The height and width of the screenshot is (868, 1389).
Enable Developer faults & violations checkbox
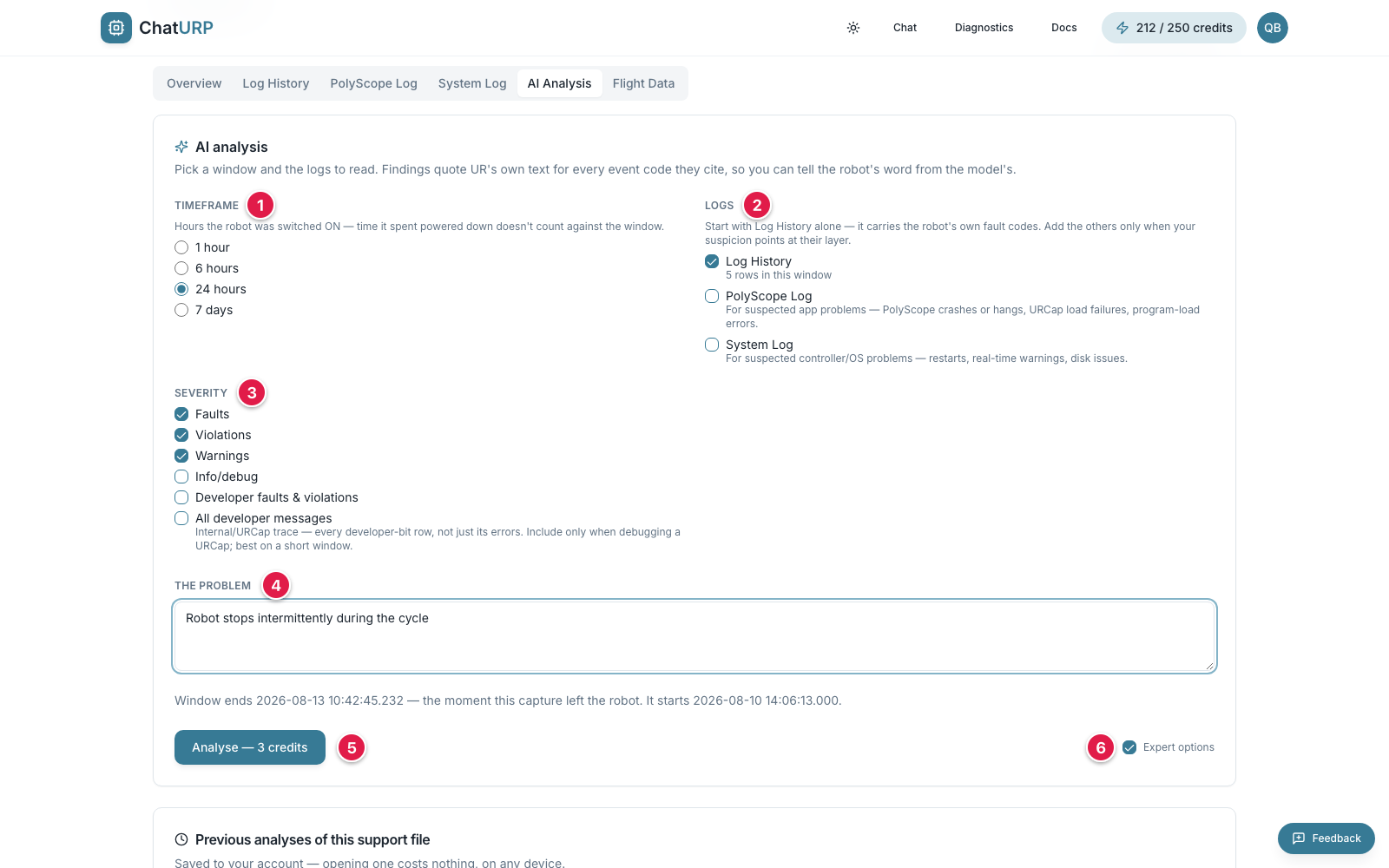(x=181, y=497)
